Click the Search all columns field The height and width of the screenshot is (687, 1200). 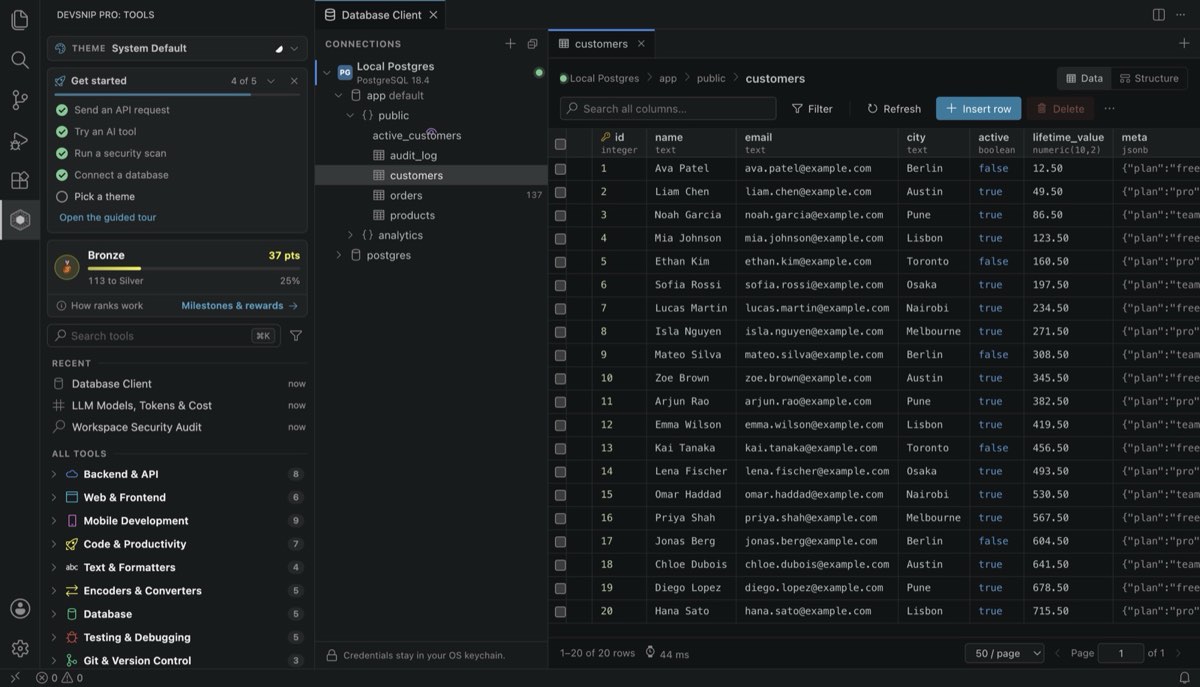point(668,109)
